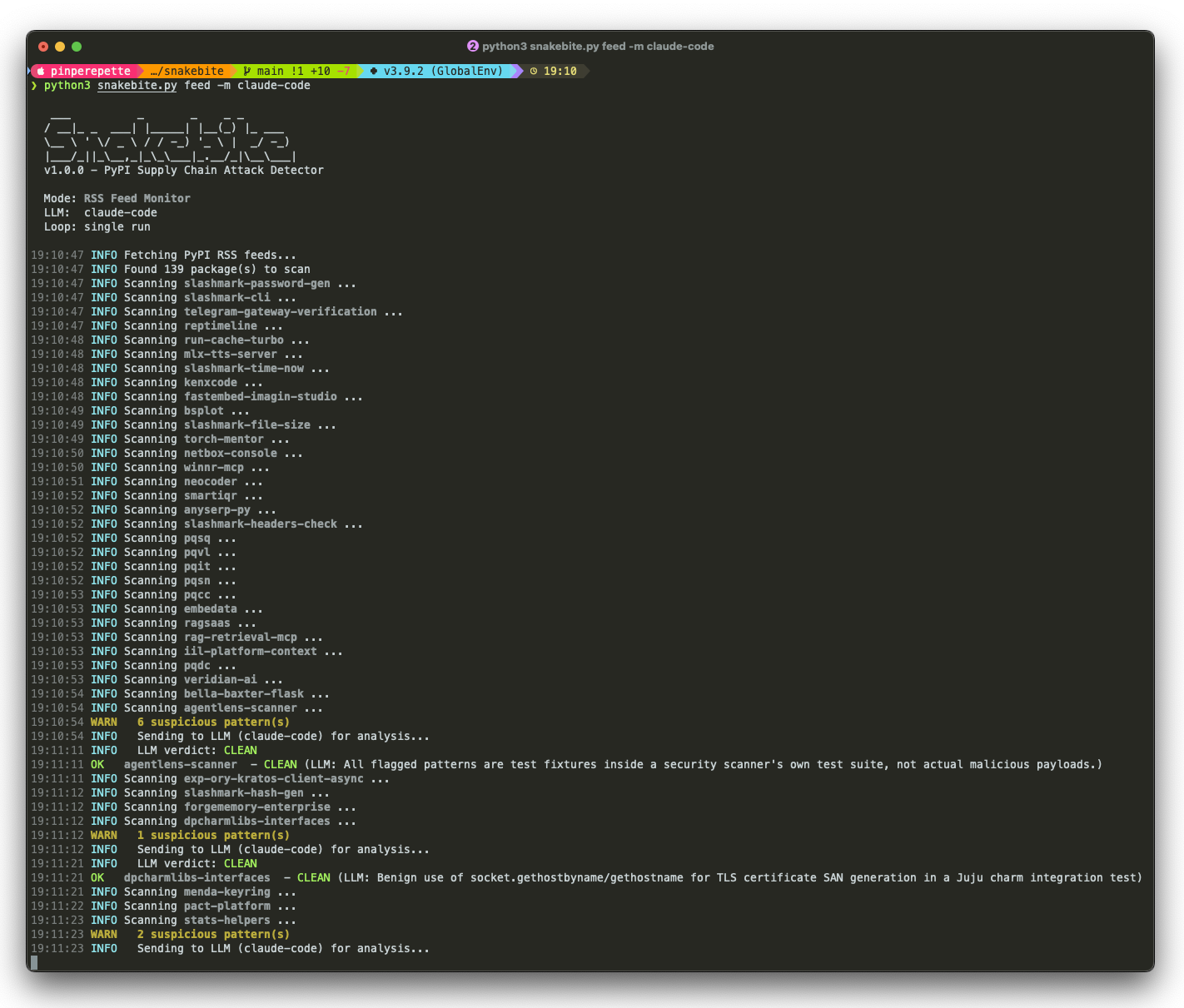Click package name 'exp-ory-kratos-client-async'
1184x1008 pixels.
tap(274, 779)
